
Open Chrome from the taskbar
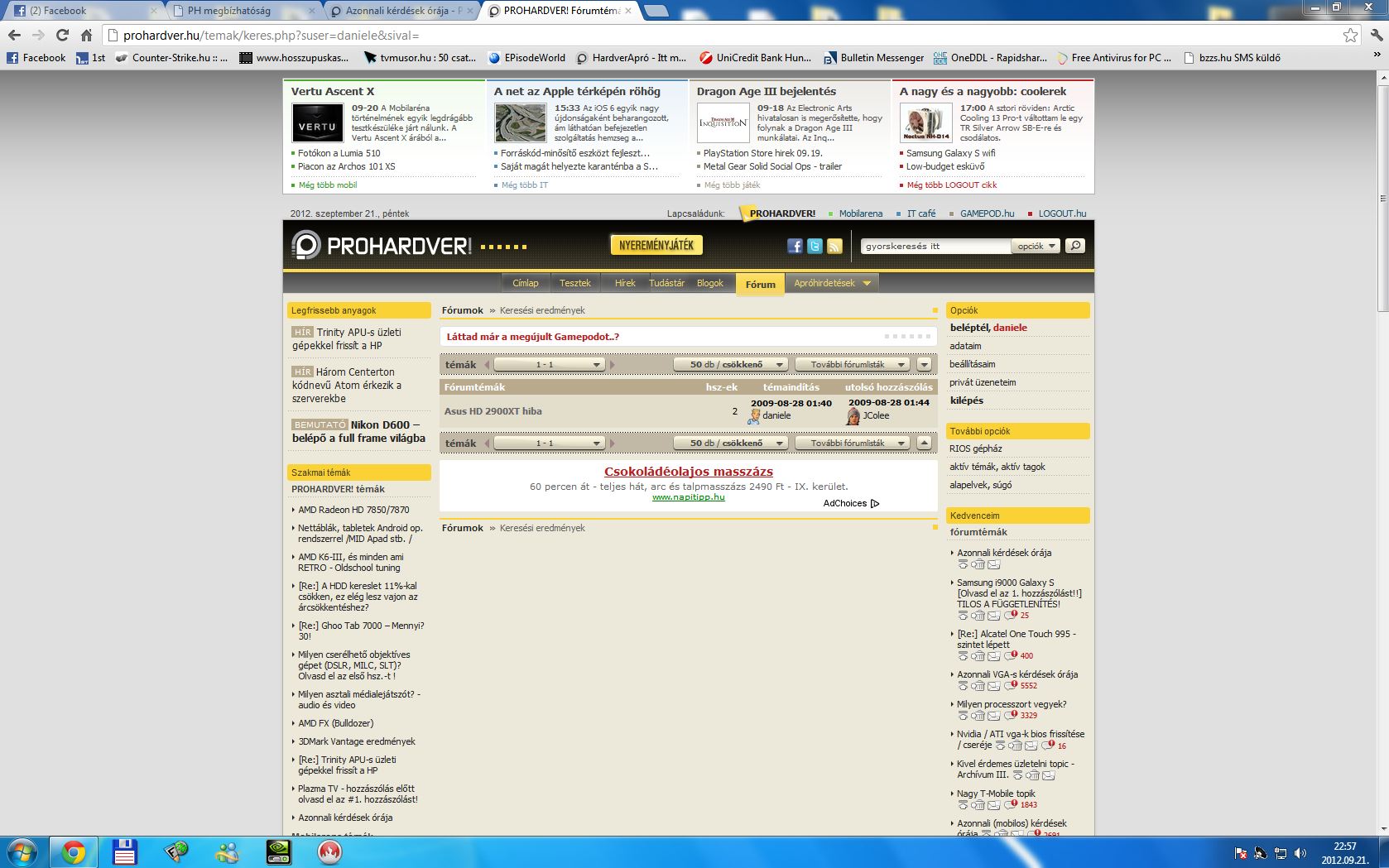pos(74,852)
